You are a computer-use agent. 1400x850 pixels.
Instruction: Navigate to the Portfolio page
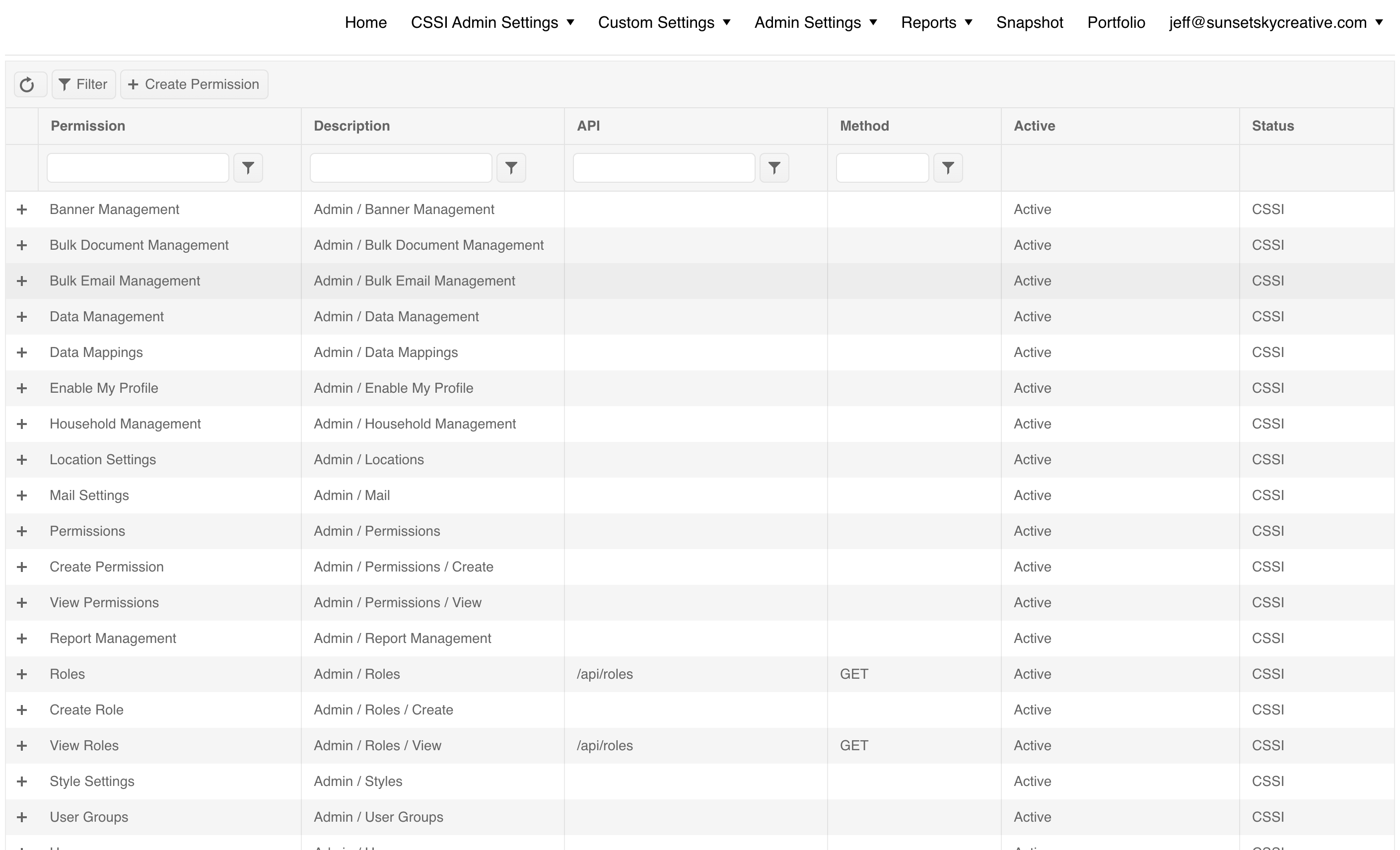click(1116, 23)
